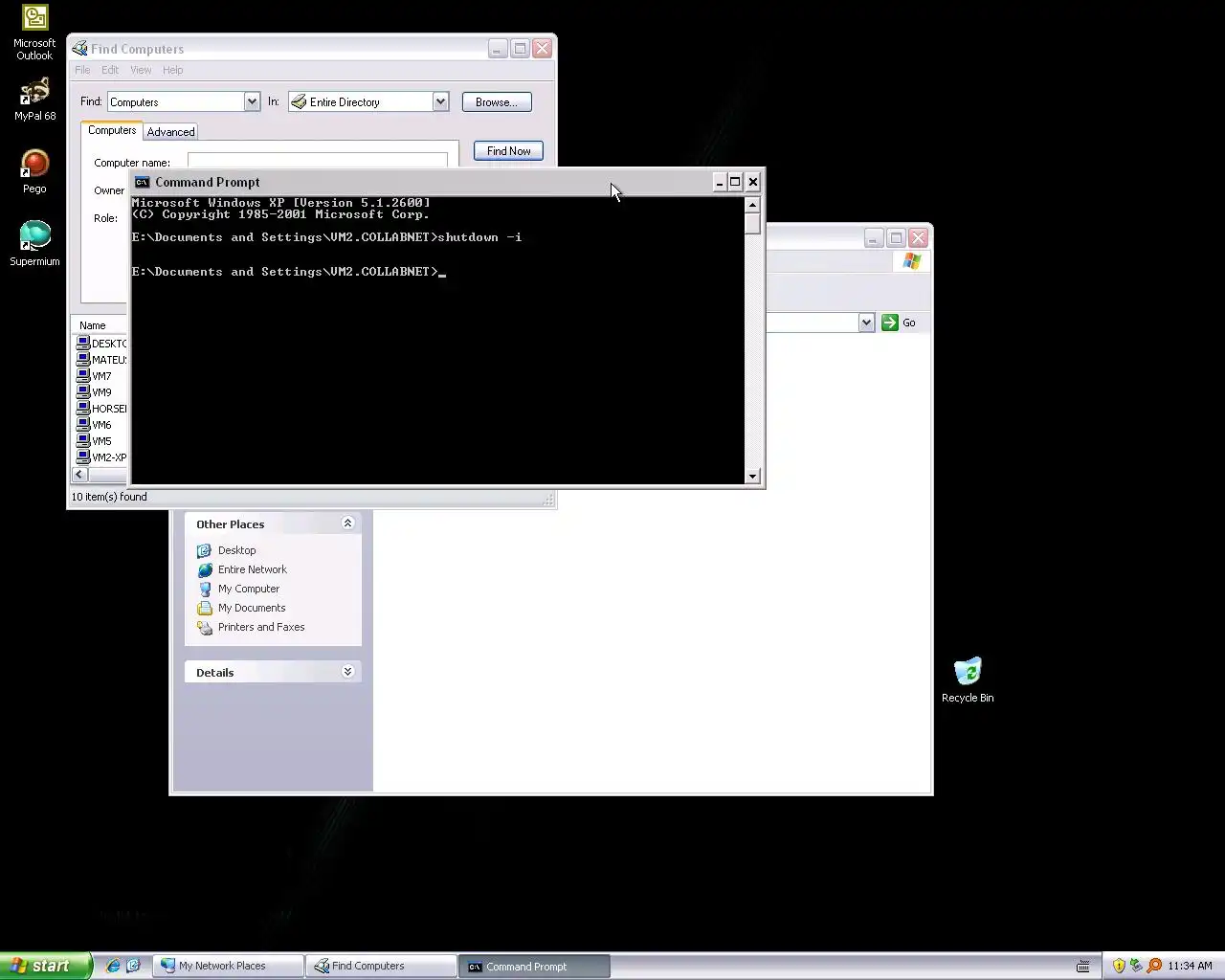The image size is (1225, 980).
Task: Open the Help menu in Find Computers
Action: tap(172, 70)
